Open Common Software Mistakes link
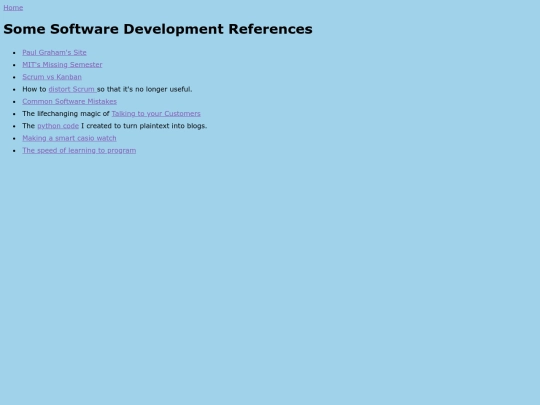Image resolution: width=540 pixels, height=405 pixels. click(70, 101)
